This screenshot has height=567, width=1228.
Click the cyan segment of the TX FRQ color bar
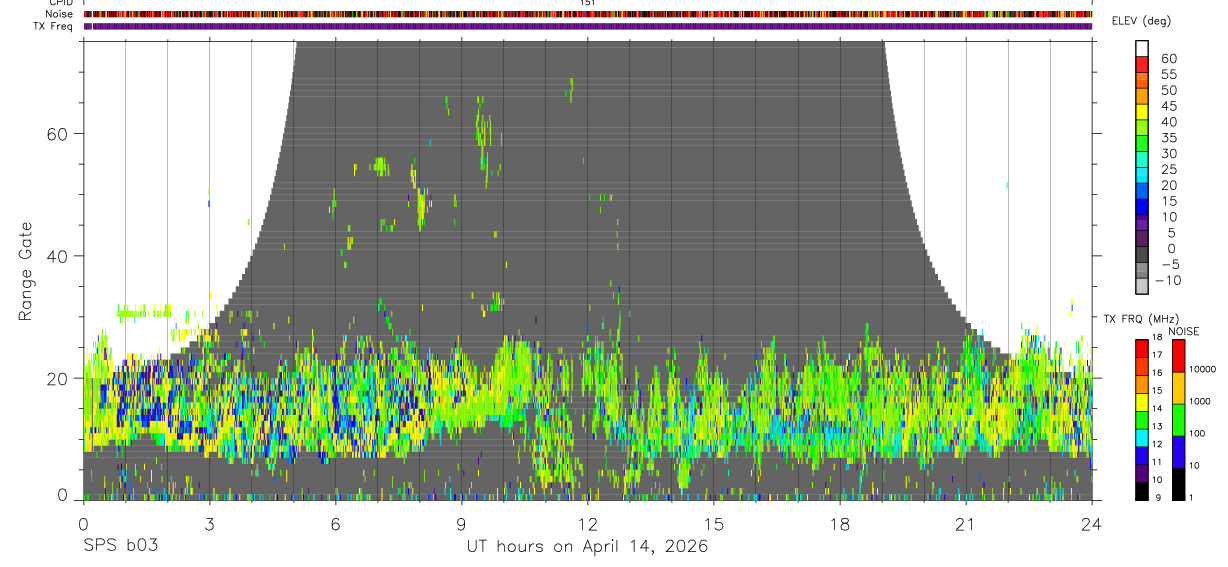[1141, 437]
